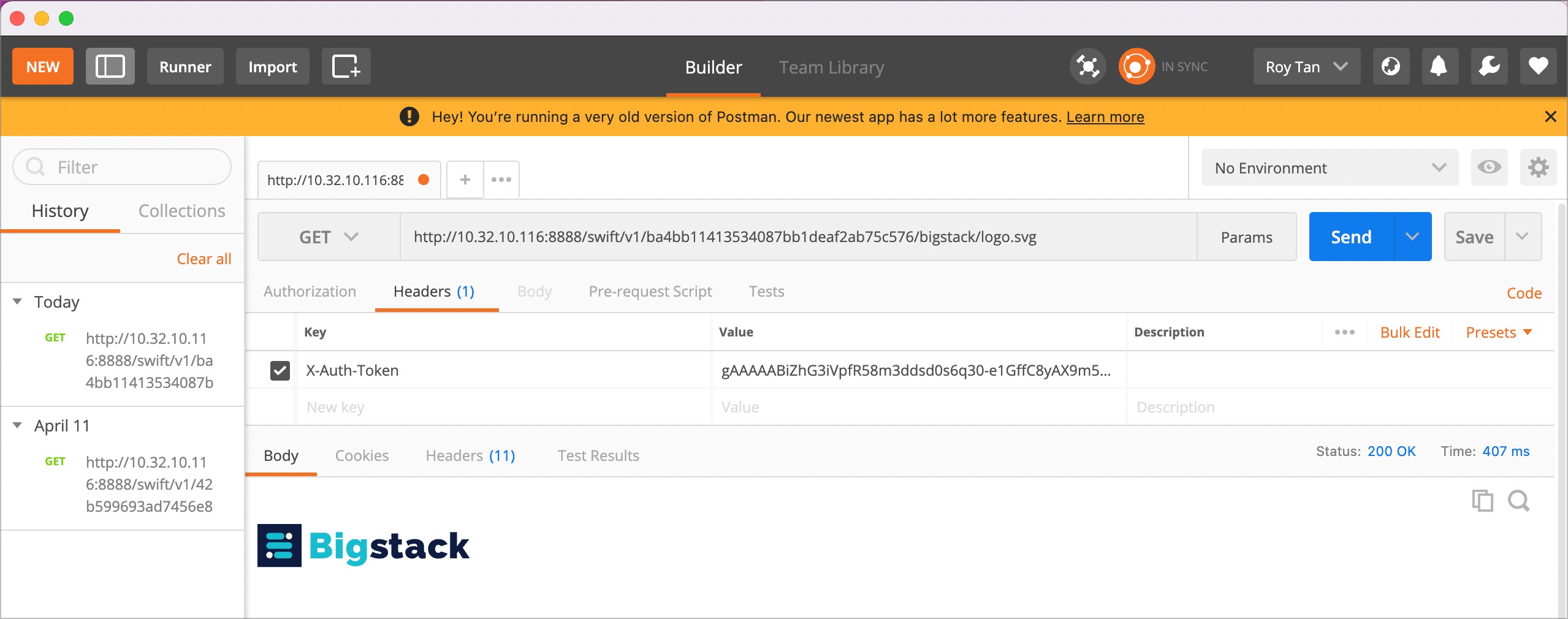Click the request URL field
The height and width of the screenshot is (619, 1568).
(799, 237)
